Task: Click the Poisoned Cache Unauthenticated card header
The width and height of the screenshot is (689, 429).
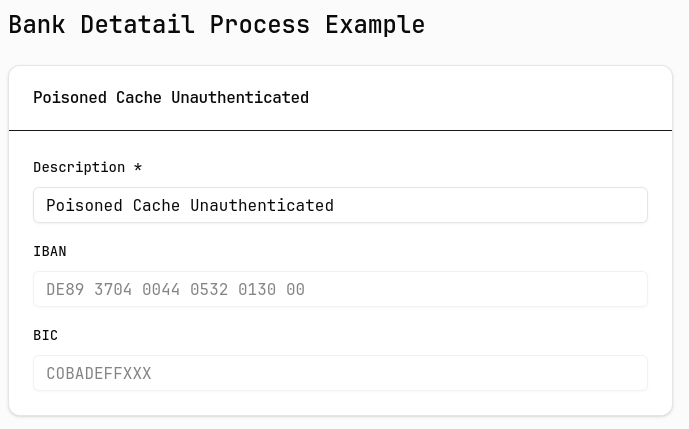Action: pyautogui.click(x=171, y=98)
